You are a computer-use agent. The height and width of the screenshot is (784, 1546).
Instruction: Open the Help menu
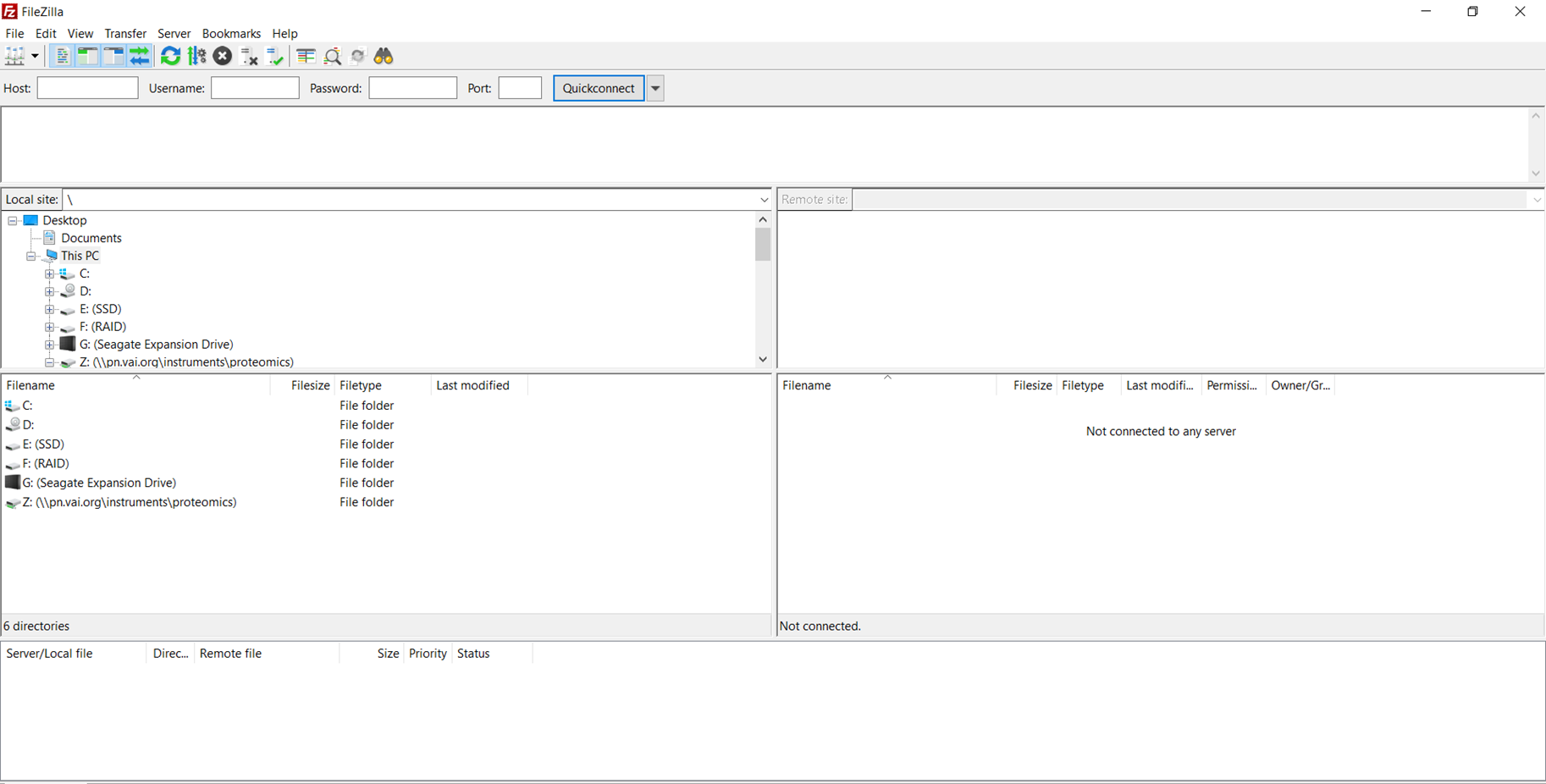click(285, 34)
